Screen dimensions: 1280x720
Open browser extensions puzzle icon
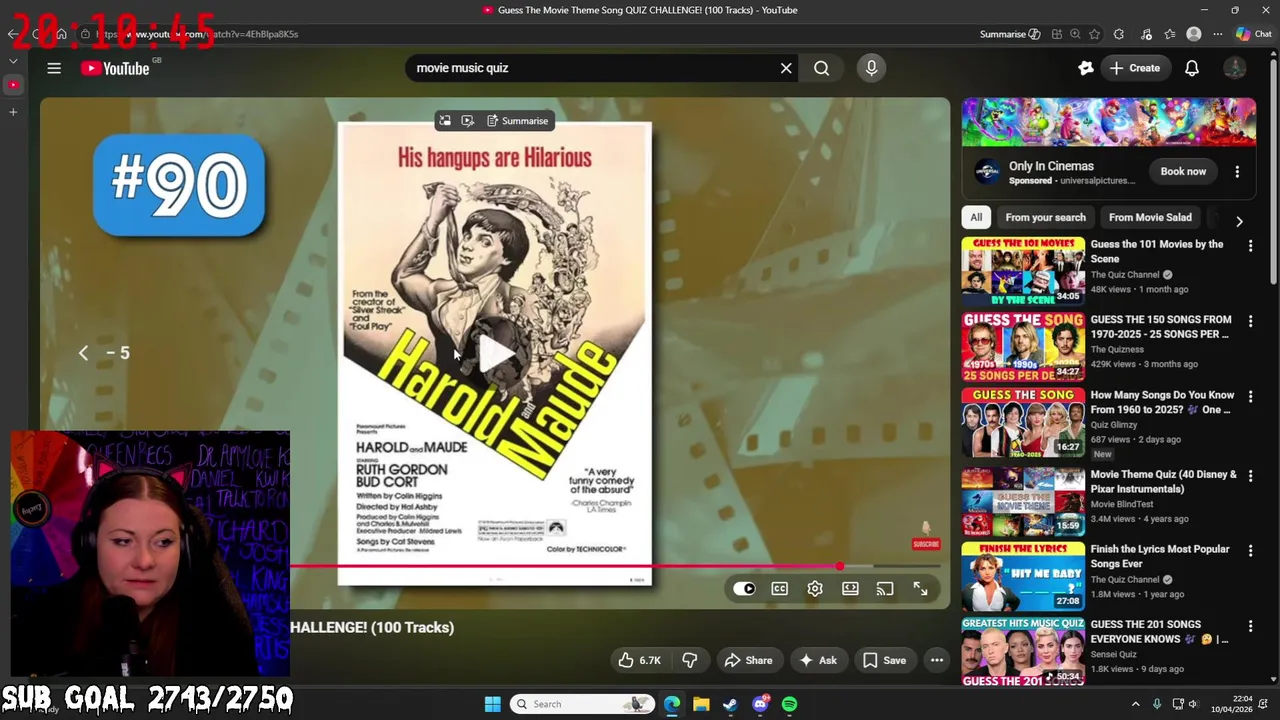(x=1119, y=34)
